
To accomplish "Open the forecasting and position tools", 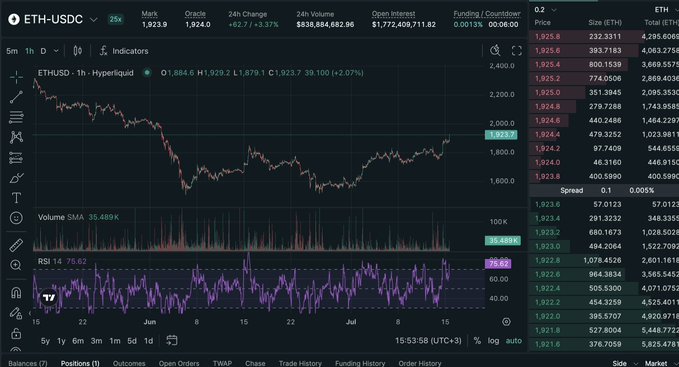I will (x=16, y=158).
